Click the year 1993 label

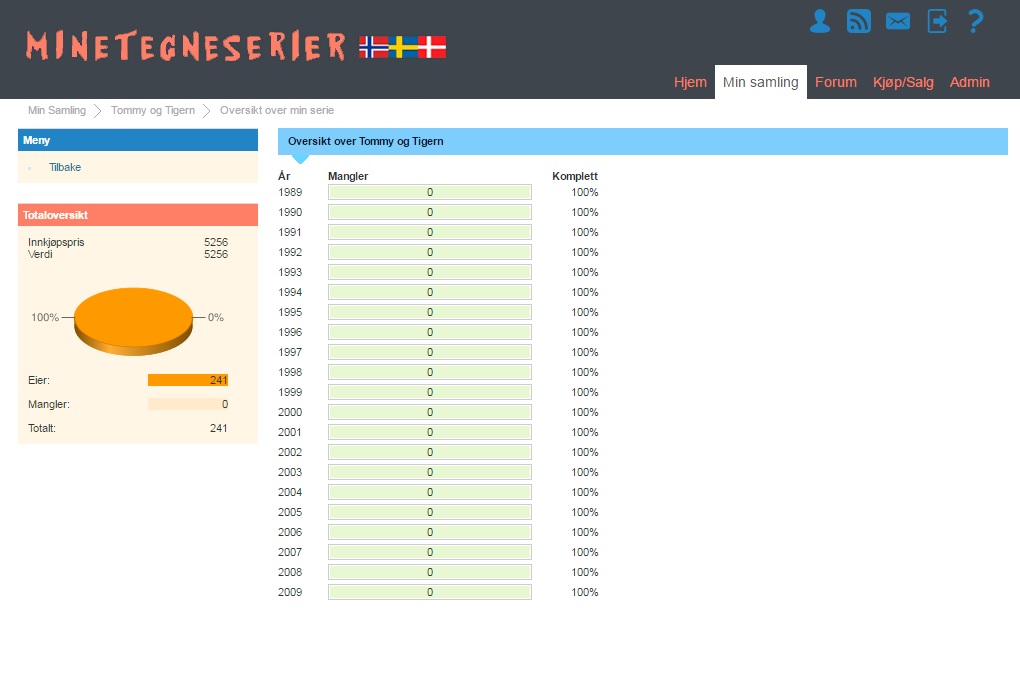(x=290, y=272)
